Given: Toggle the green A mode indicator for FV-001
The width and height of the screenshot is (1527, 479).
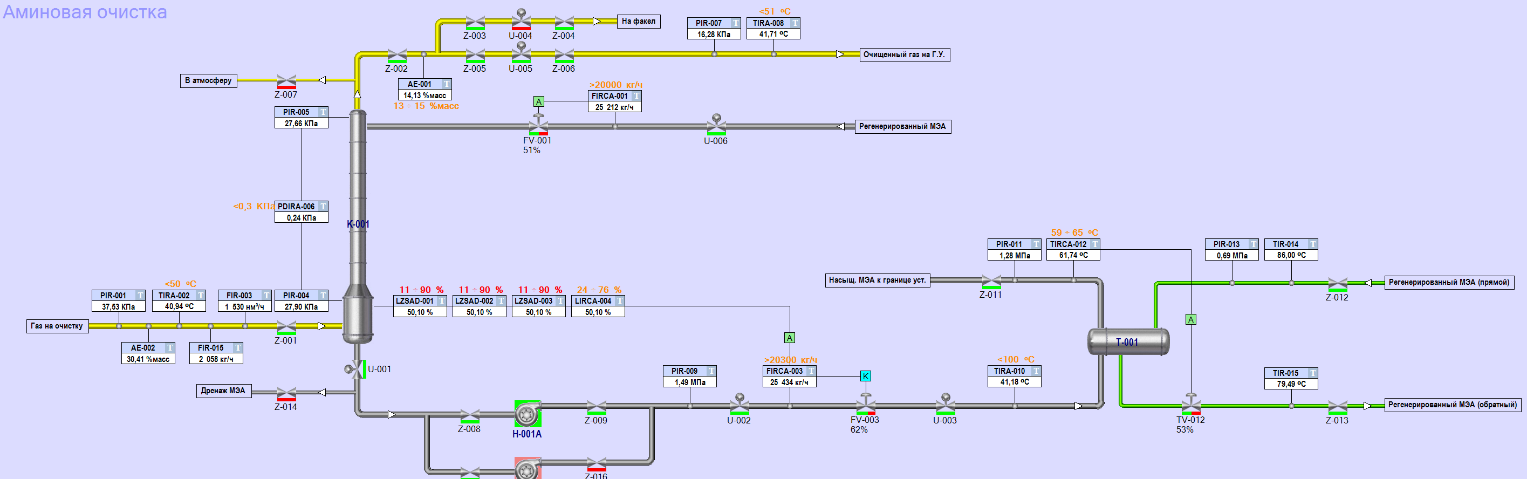Looking at the screenshot, I should tap(538, 102).
